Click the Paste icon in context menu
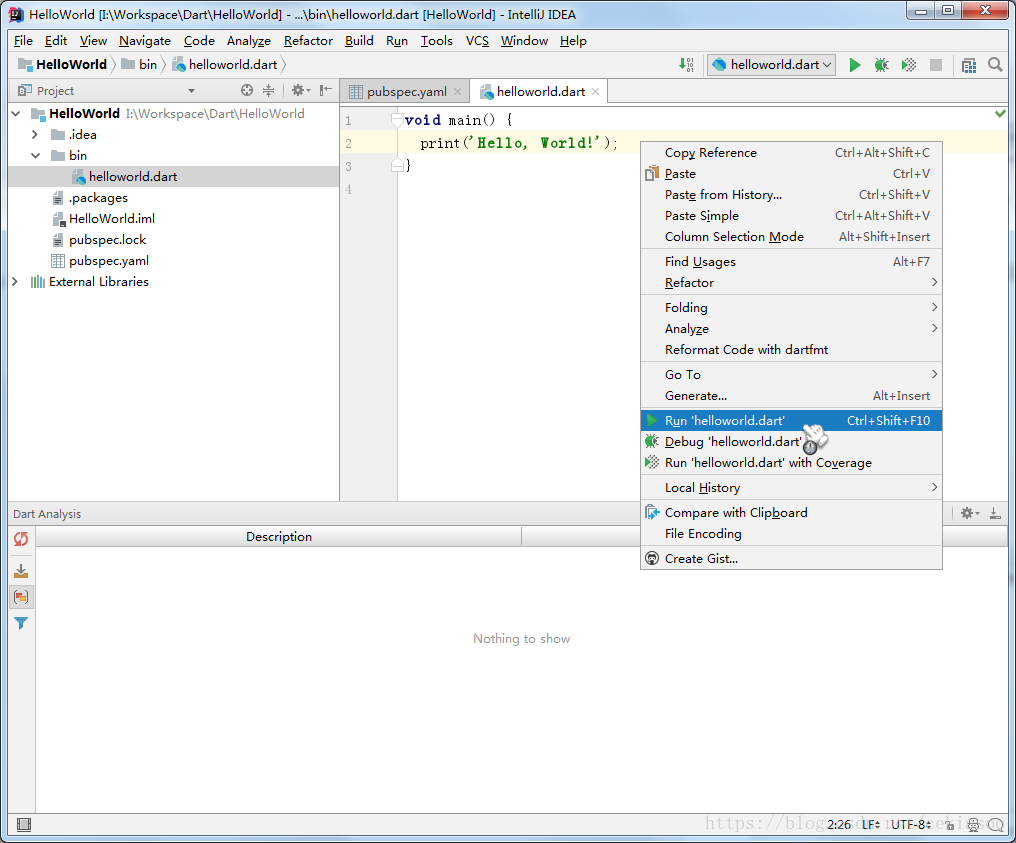Image resolution: width=1016 pixels, height=843 pixels. [x=652, y=174]
